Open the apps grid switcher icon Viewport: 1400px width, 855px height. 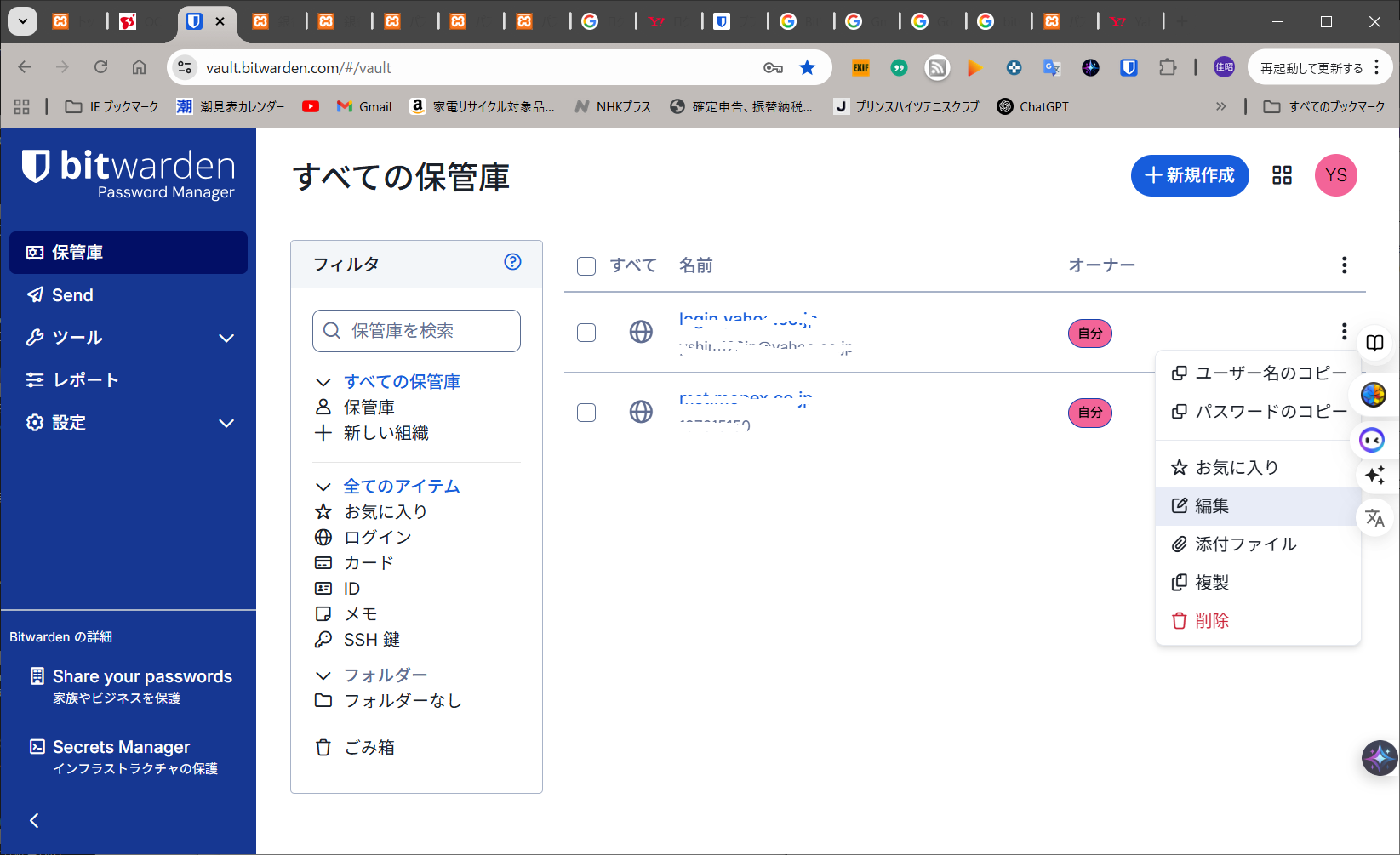pos(1282,175)
